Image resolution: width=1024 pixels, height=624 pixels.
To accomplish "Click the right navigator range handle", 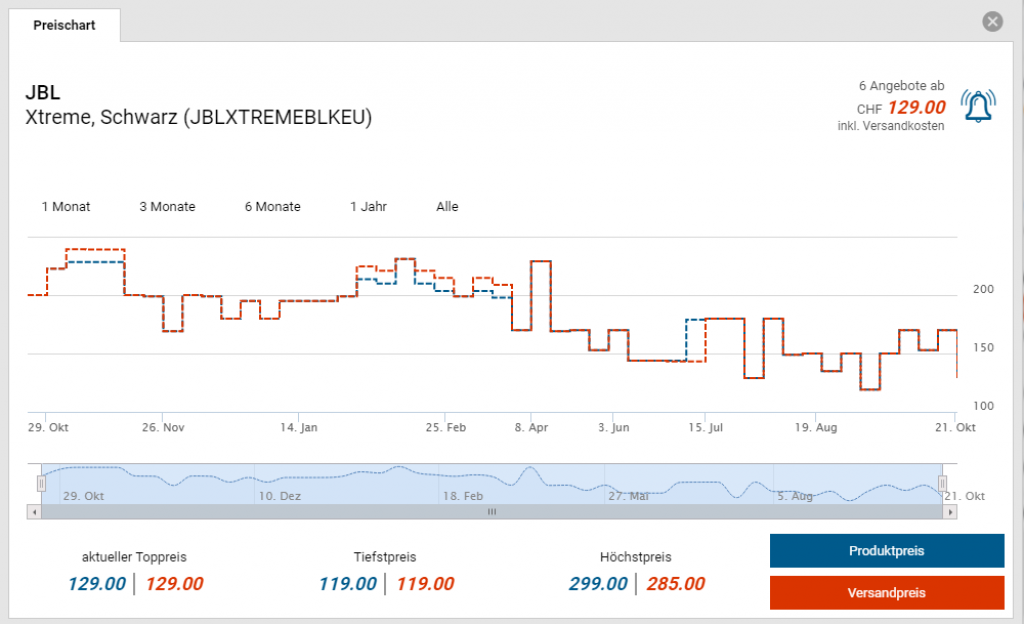I will pos(942,484).
